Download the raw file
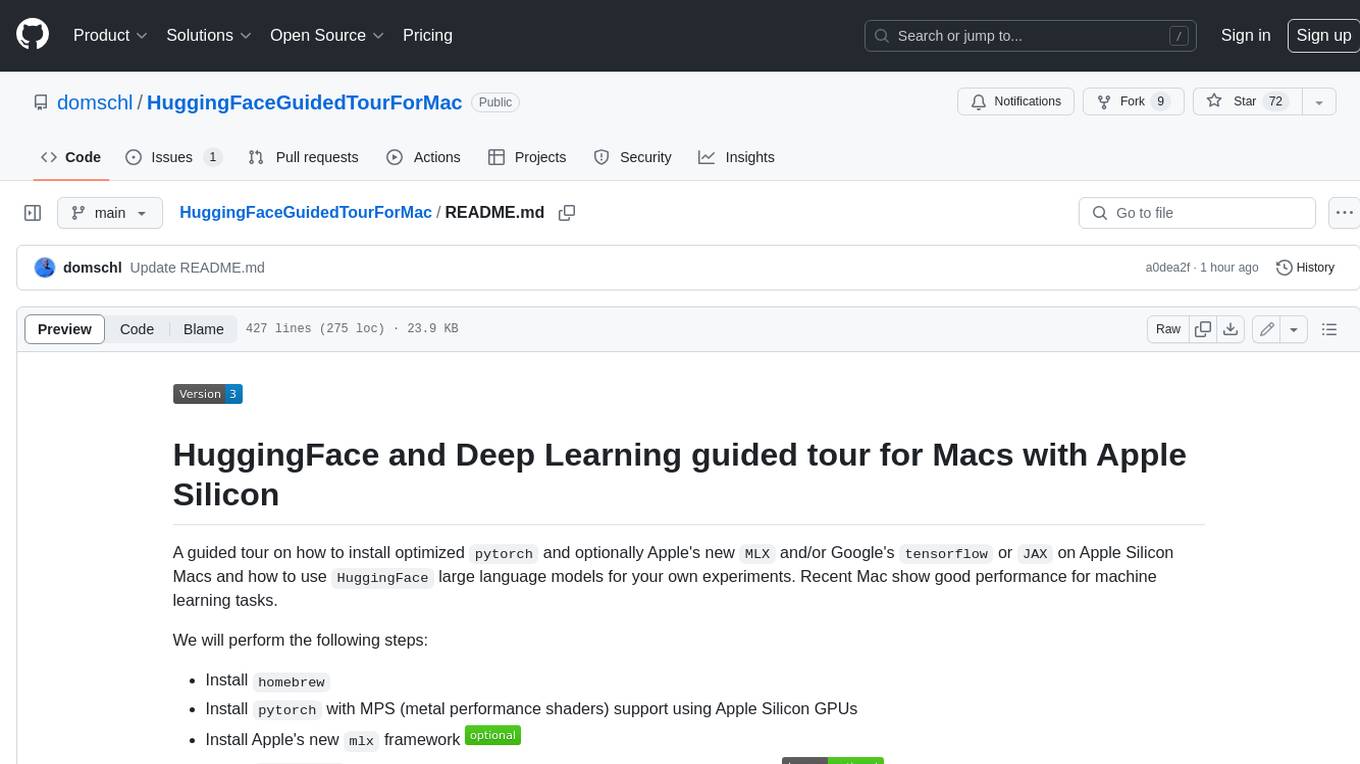The image size is (1360, 764). (1231, 329)
